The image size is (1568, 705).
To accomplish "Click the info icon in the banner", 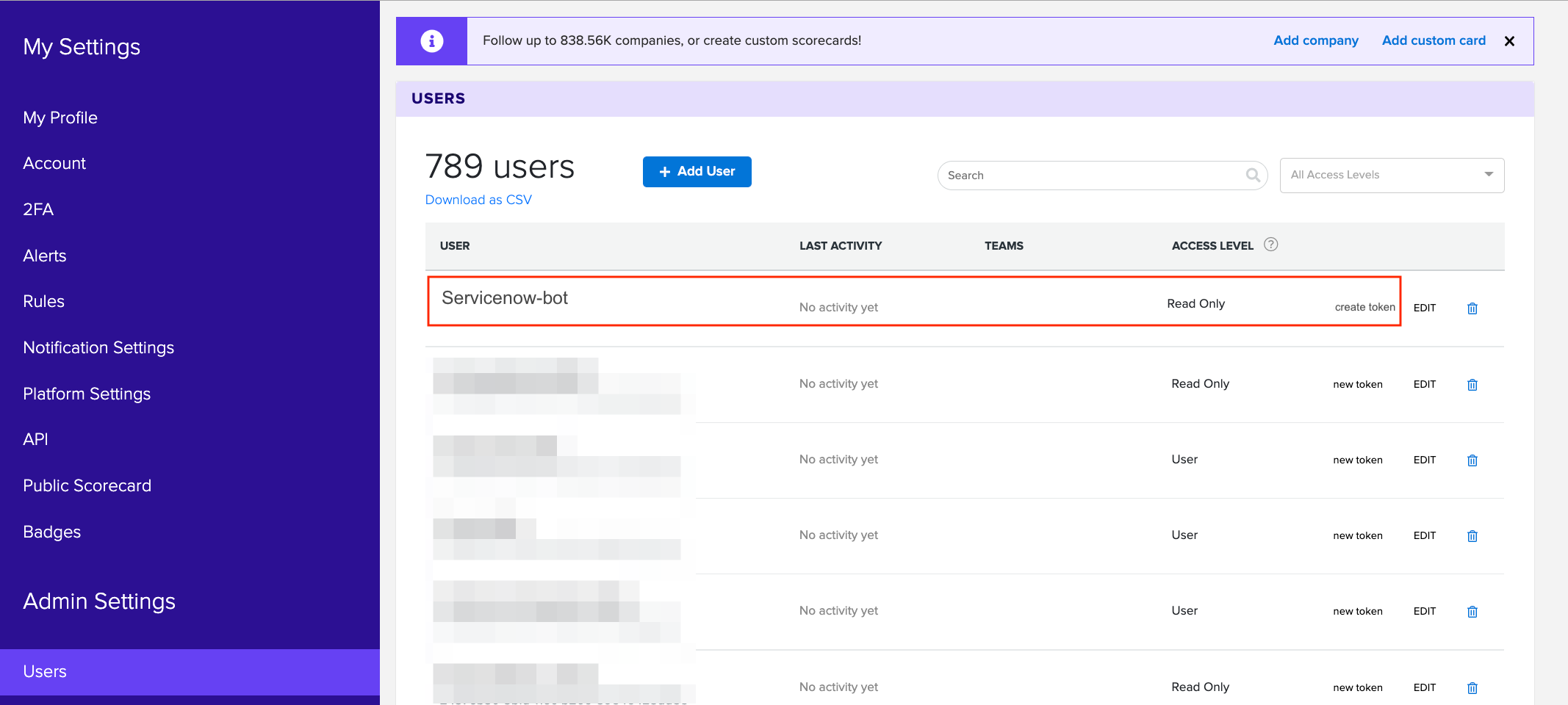I will click(x=431, y=40).
